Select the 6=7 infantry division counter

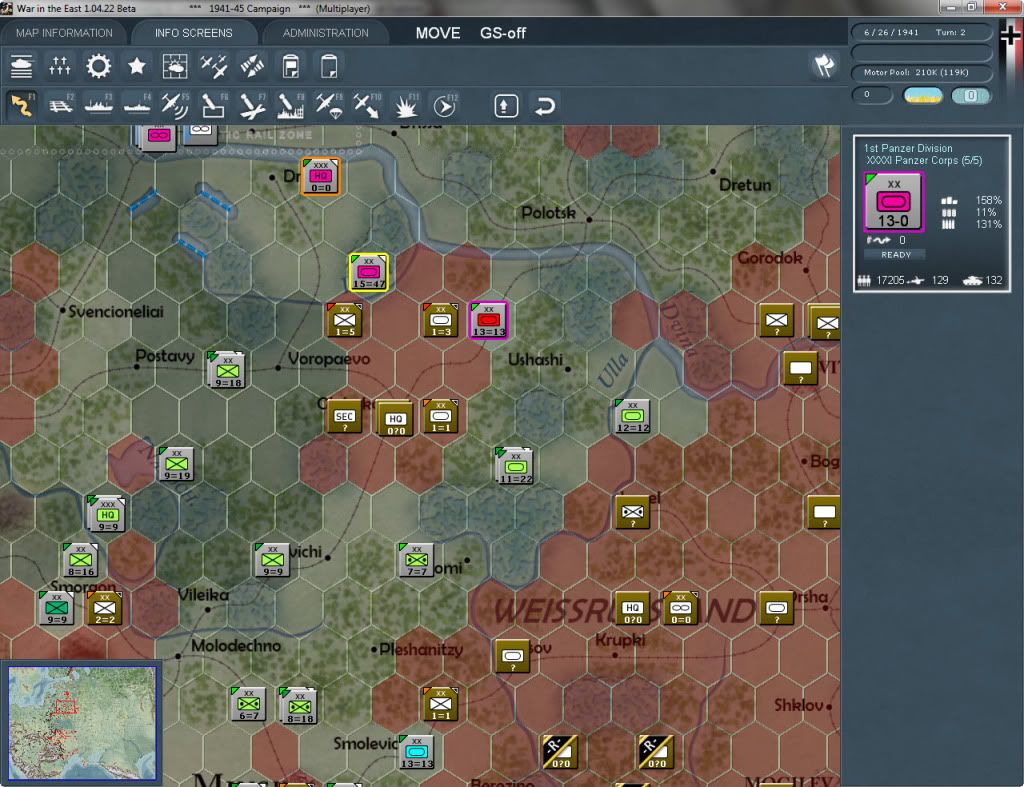point(249,704)
